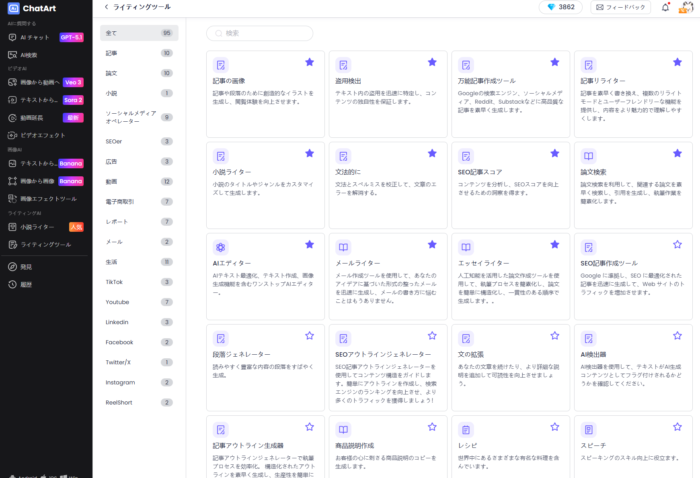Unfavorite the 文法的に card star
Image resolution: width=700 pixels, height=478 pixels.
point(432,153)
